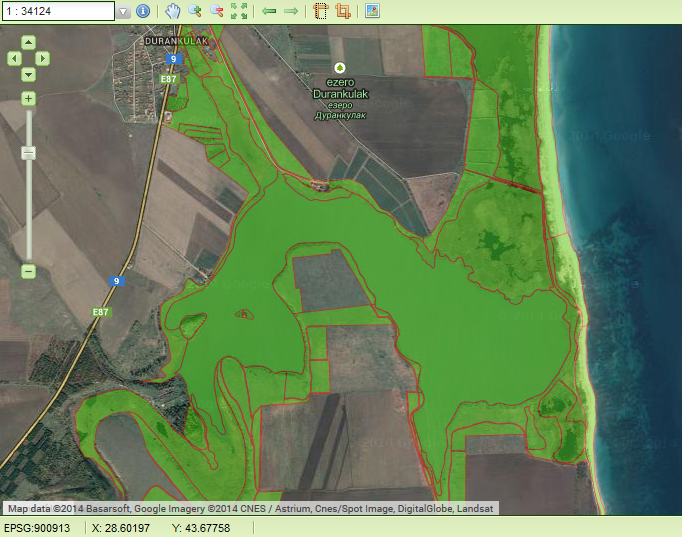This screenshot has width=682, height=537.
Task: Pan map west with left arrow
Action: (14, 59)
